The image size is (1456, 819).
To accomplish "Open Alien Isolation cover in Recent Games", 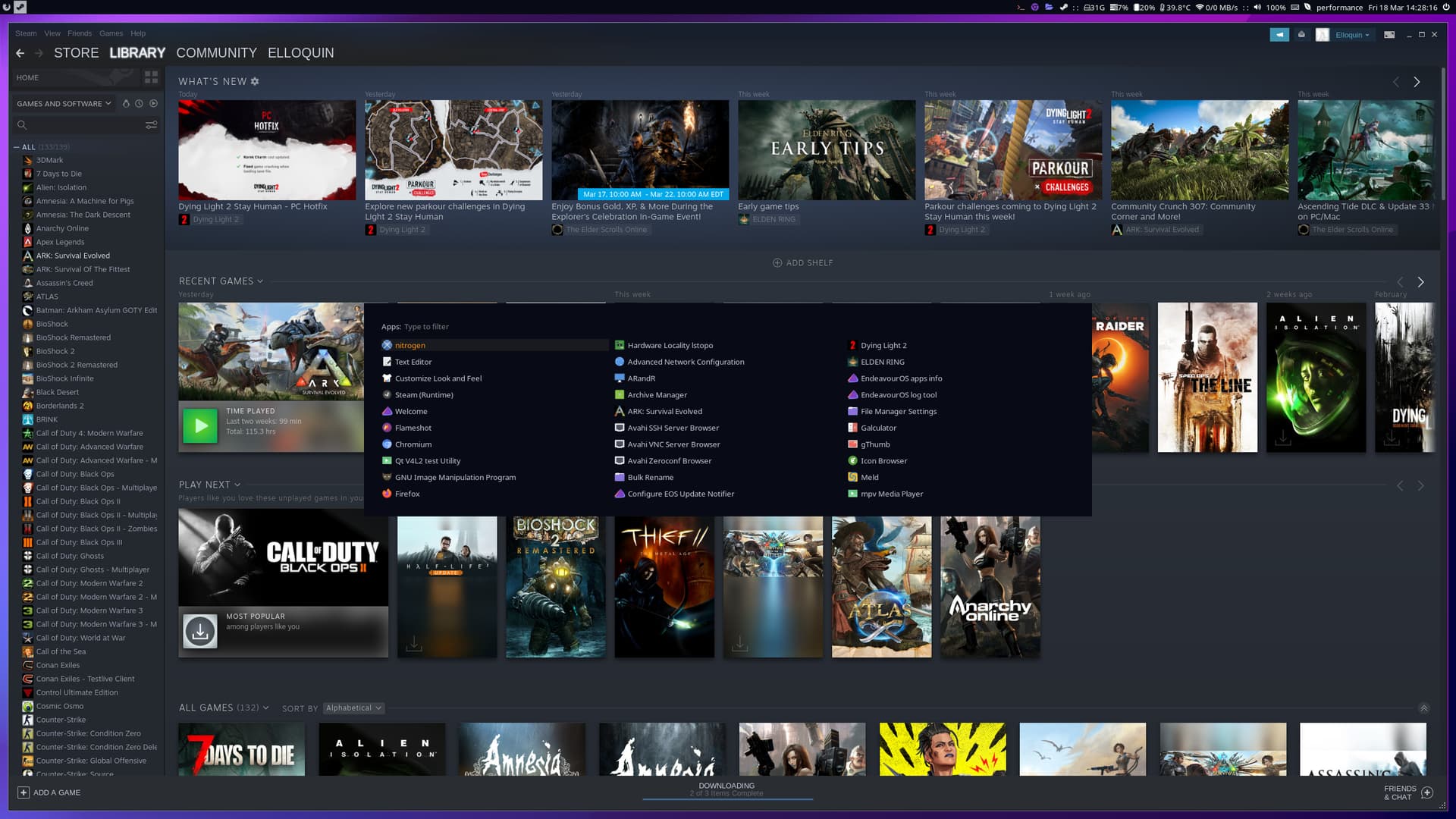I will [x=1316, y=378].
